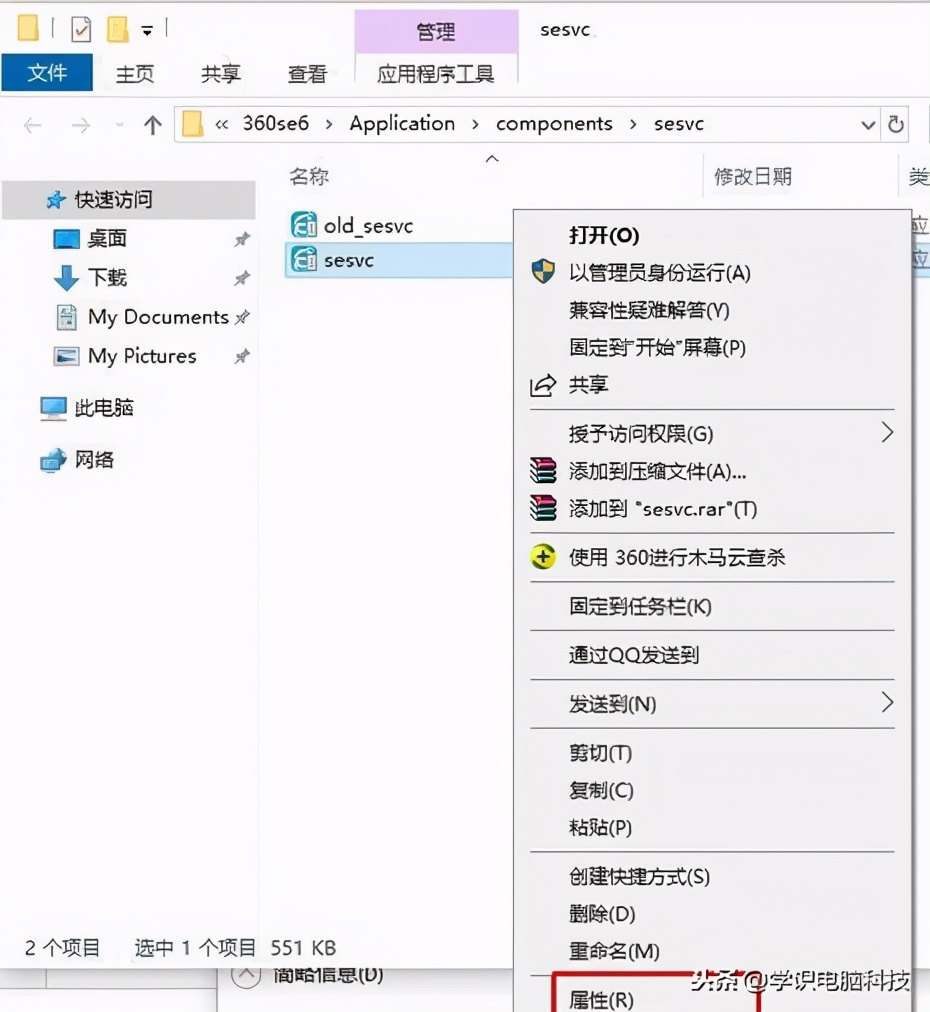This screenshot has height=1012, width=930.
Task: Choose 复制(C) from context menu
Action: pyautogui.click(x=601, y=790)
